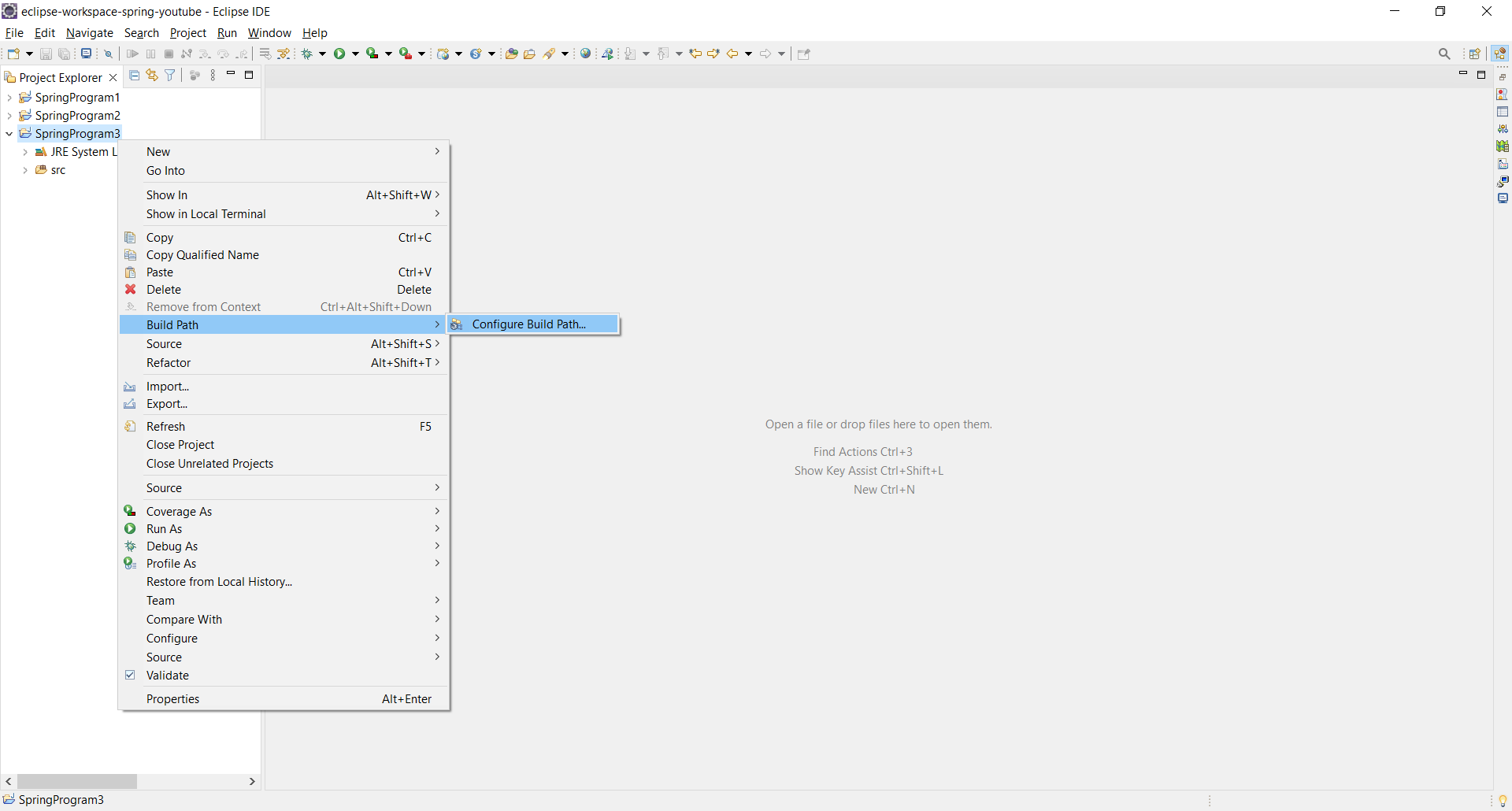Toggle the Java perspective button at top right
The height and width of the screenshot is (811, 1512).
(x=1499, y=54)
